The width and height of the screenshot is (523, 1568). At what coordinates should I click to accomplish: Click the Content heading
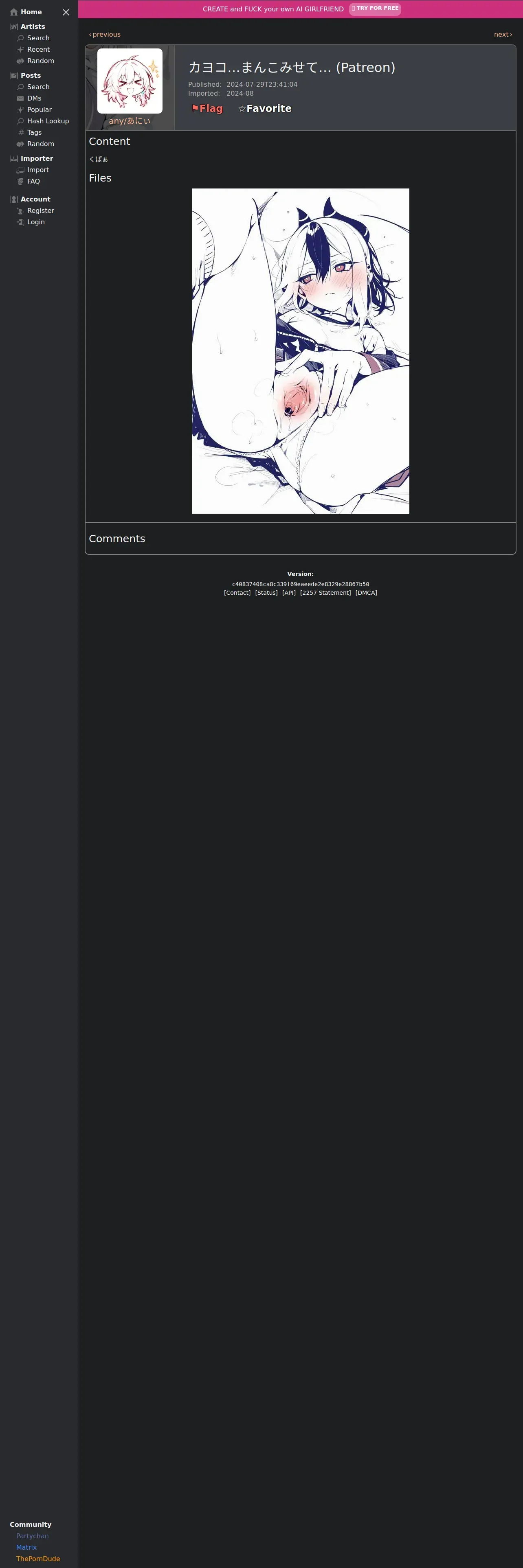[x=110, y=141]
